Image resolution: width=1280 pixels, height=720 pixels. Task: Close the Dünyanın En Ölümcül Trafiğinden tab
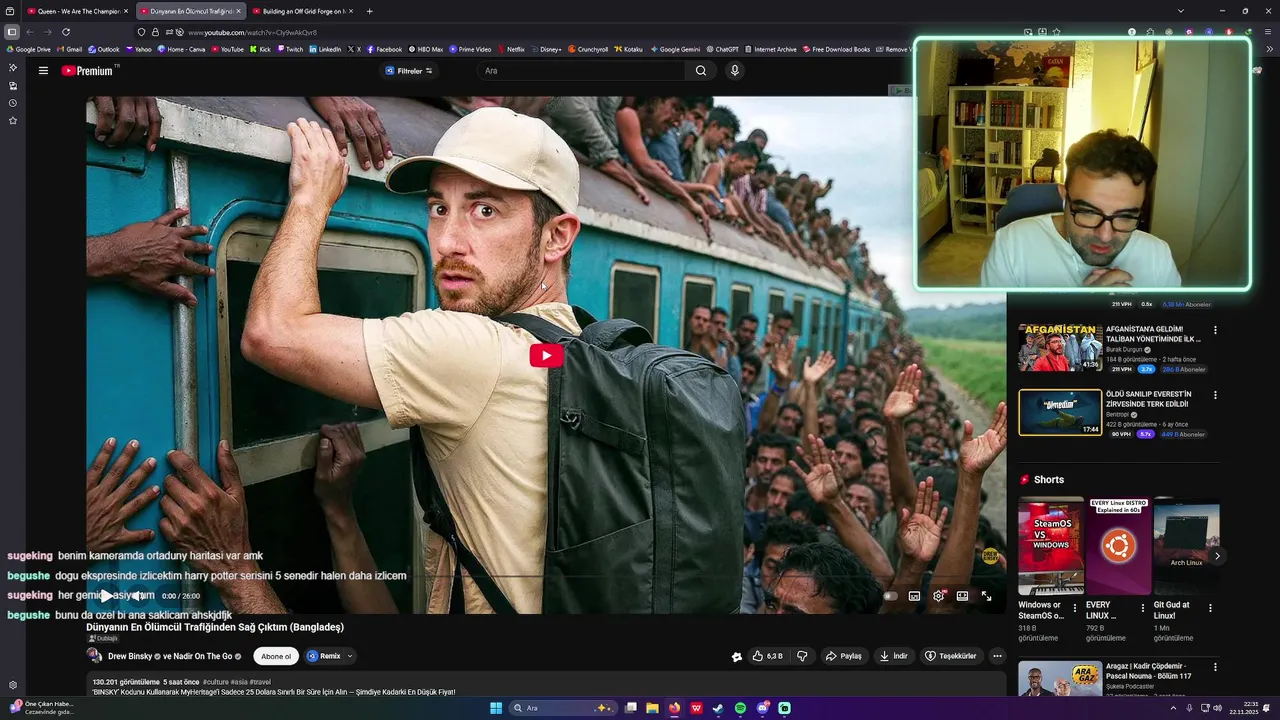click(238, 11)
